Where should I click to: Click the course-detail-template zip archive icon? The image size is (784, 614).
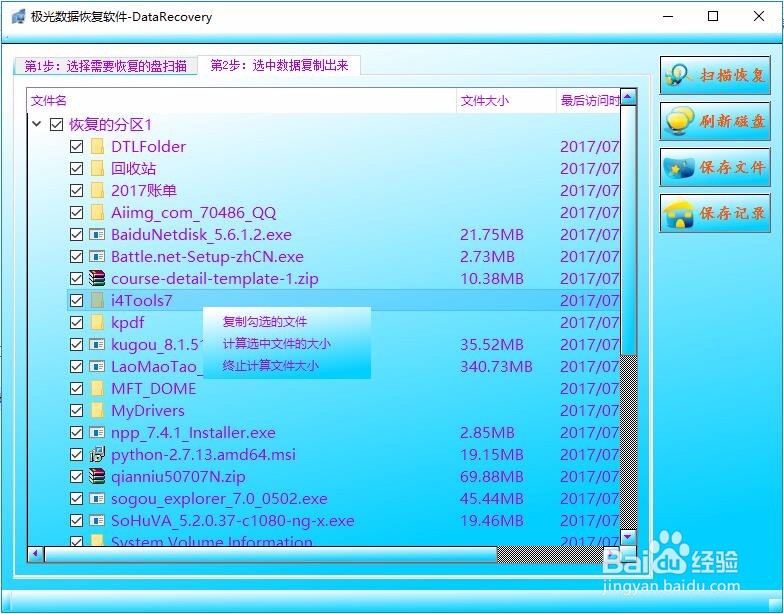tap(97, 278)
